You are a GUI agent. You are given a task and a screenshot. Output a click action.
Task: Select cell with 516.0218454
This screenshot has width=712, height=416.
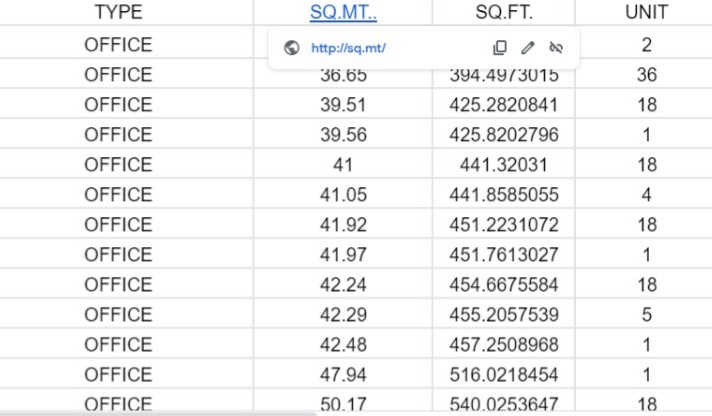pos(504,374)
